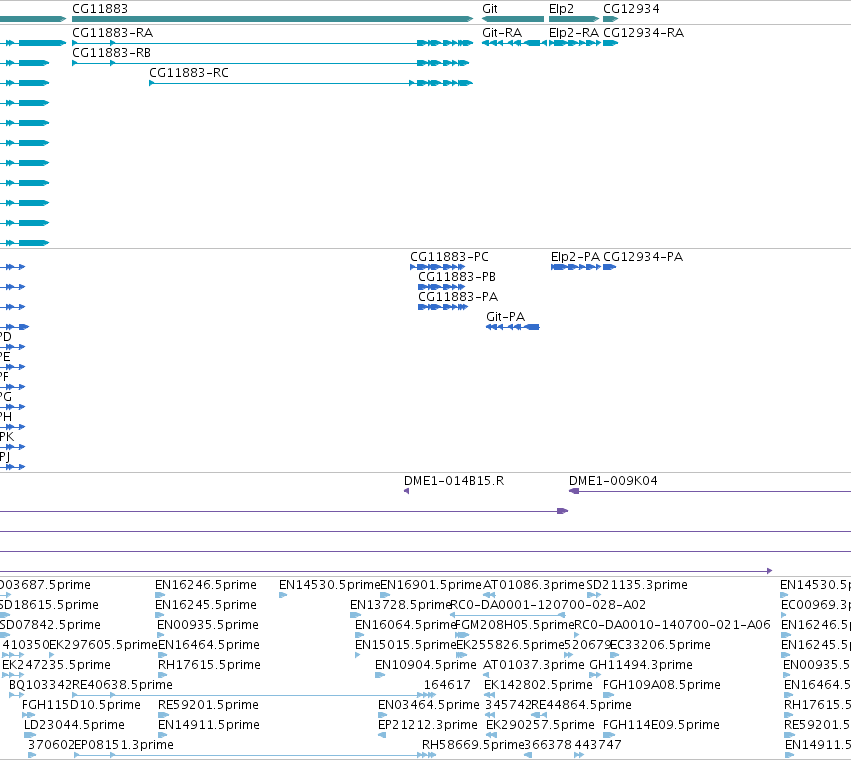Open the CG11883-RC transcript label
The width and height of the screenshot is (851, 760).
tap(189, 73)
